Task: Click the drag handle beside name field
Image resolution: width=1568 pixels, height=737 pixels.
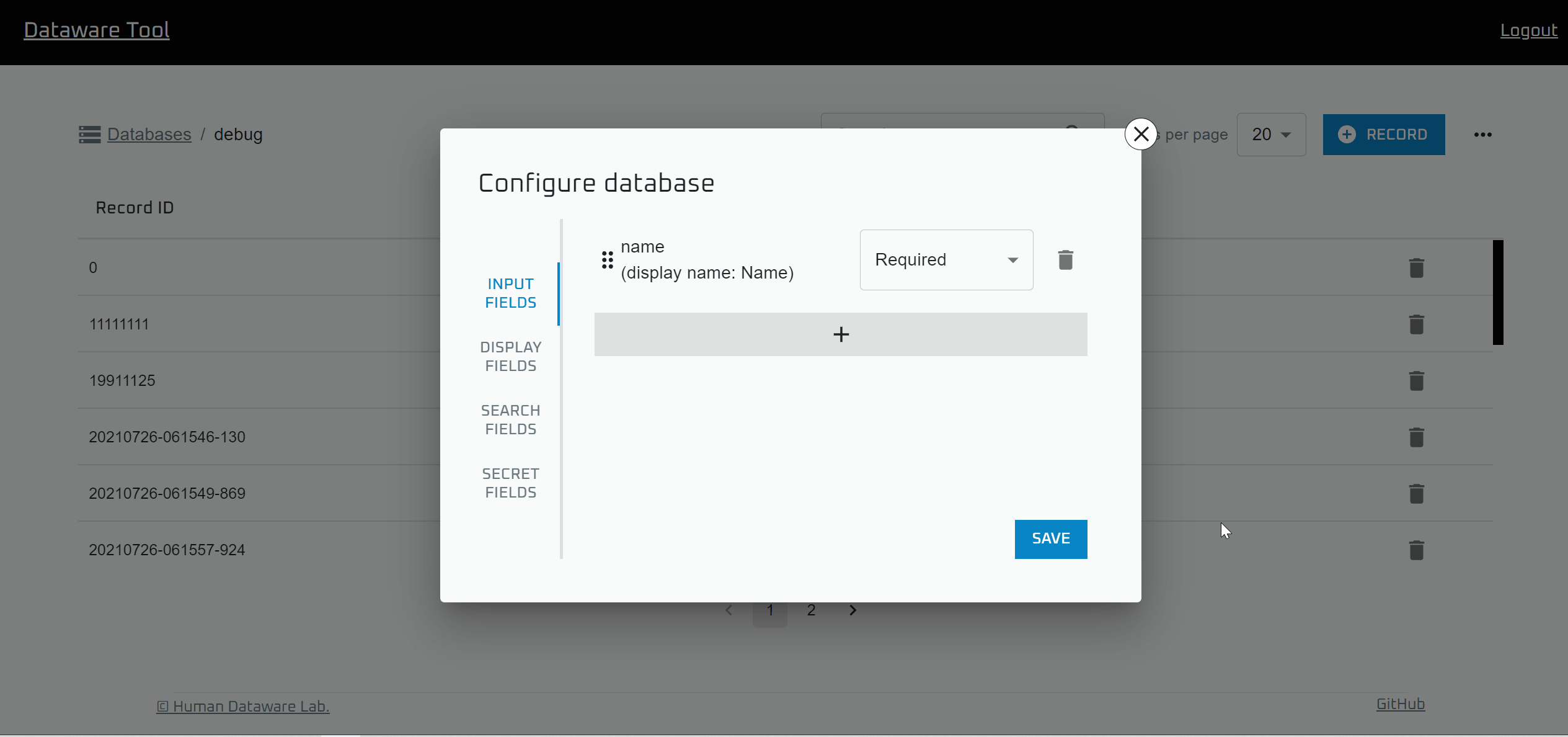Action: click(607, 259)
